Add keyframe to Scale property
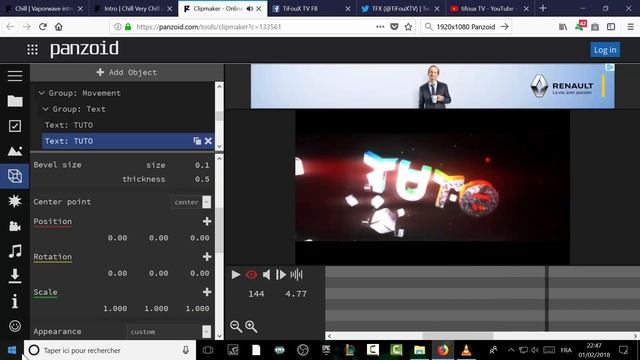Viewport: 640px width, 360px height. click(207, 292)
